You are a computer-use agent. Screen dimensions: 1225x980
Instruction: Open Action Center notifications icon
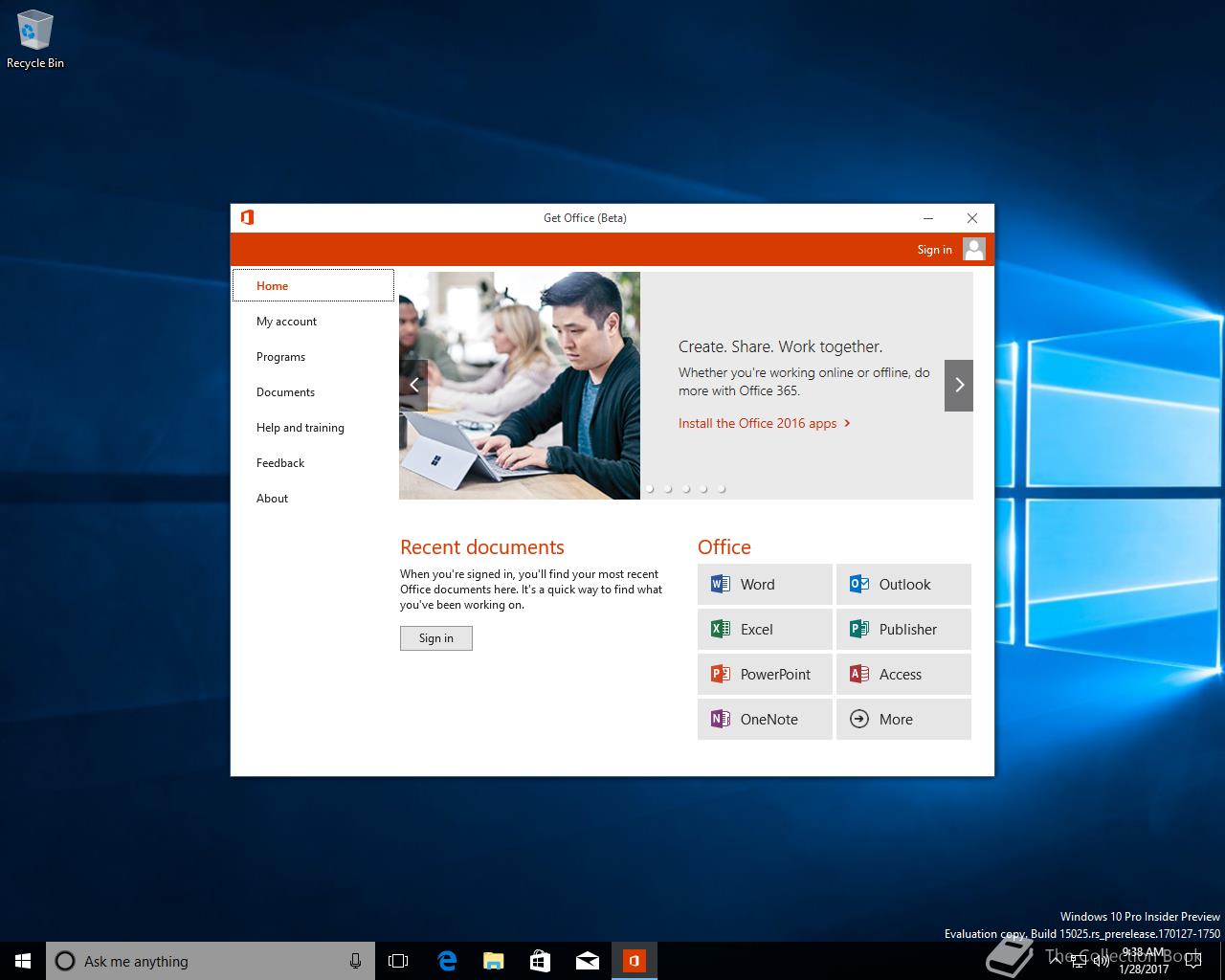click(1192, 961)
